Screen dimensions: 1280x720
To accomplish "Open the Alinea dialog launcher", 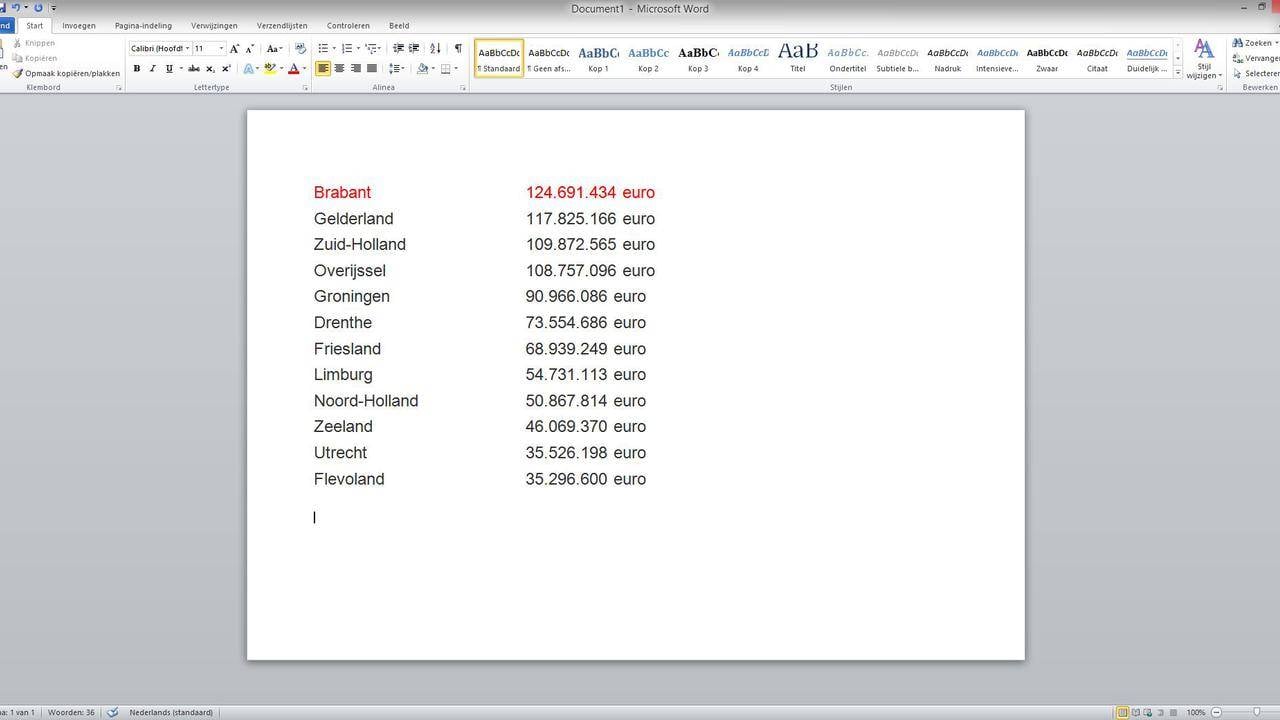I will pyautogui.click(x=463, y=88).
